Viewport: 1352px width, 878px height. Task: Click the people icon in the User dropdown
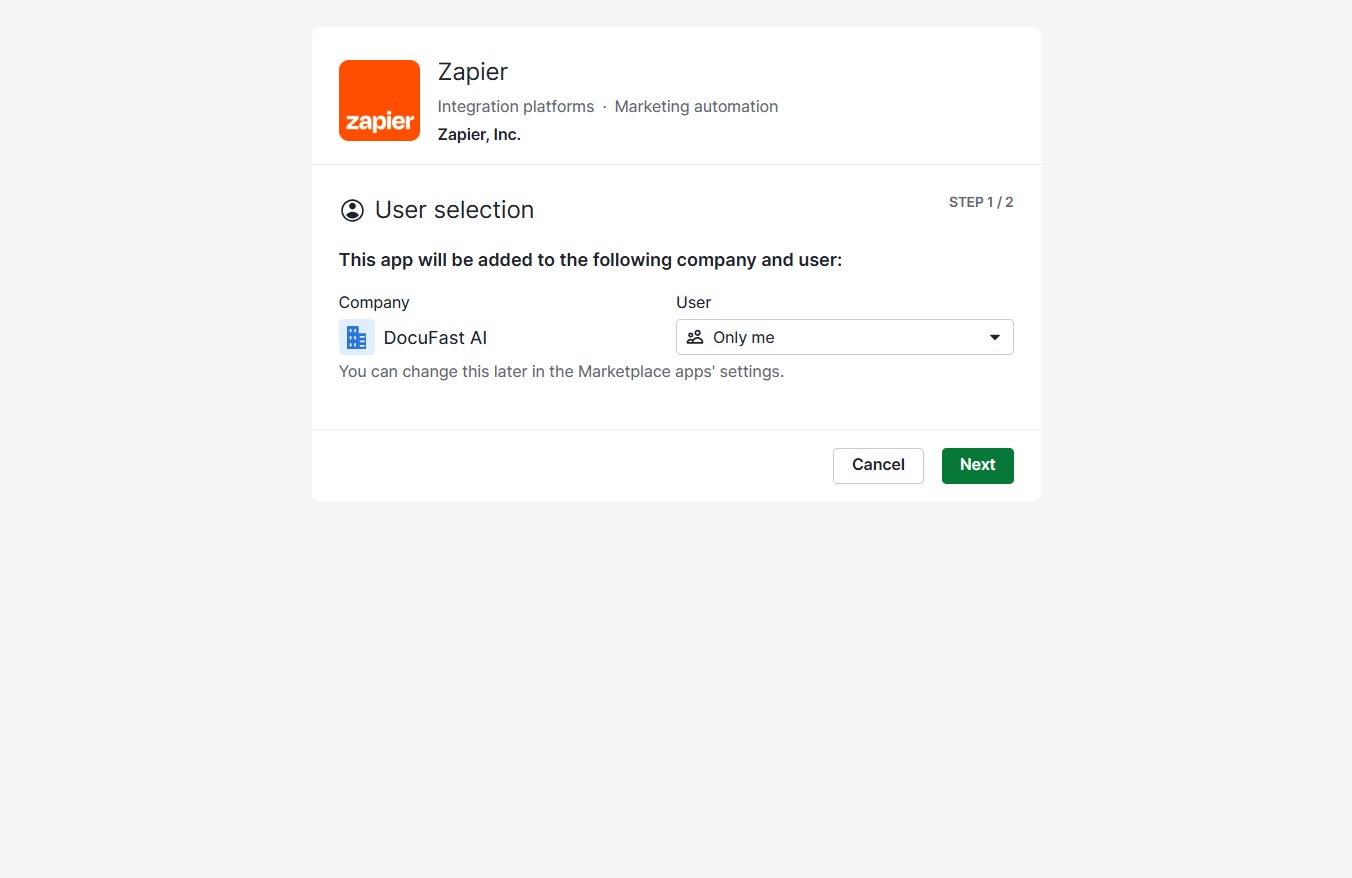tap(695, 337)
